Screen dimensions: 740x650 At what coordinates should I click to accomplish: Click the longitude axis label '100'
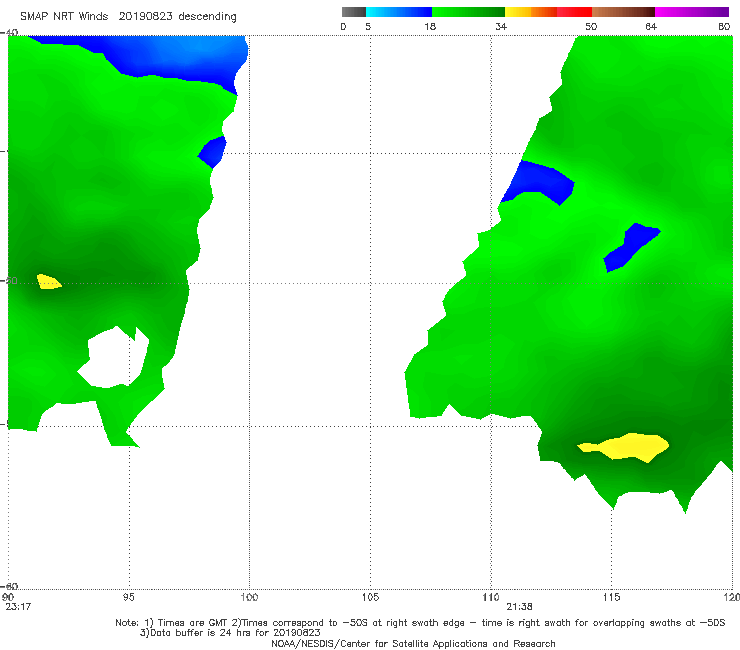(x=249, y=597)
